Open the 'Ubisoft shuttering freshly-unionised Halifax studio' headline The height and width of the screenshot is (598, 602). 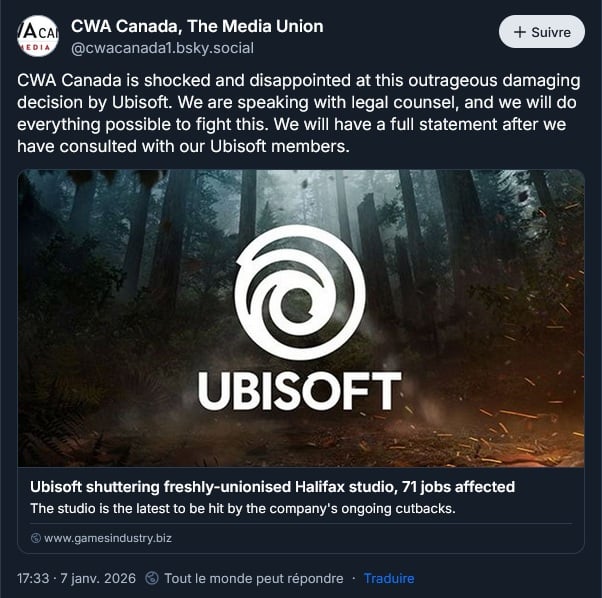tap(272, 487)
